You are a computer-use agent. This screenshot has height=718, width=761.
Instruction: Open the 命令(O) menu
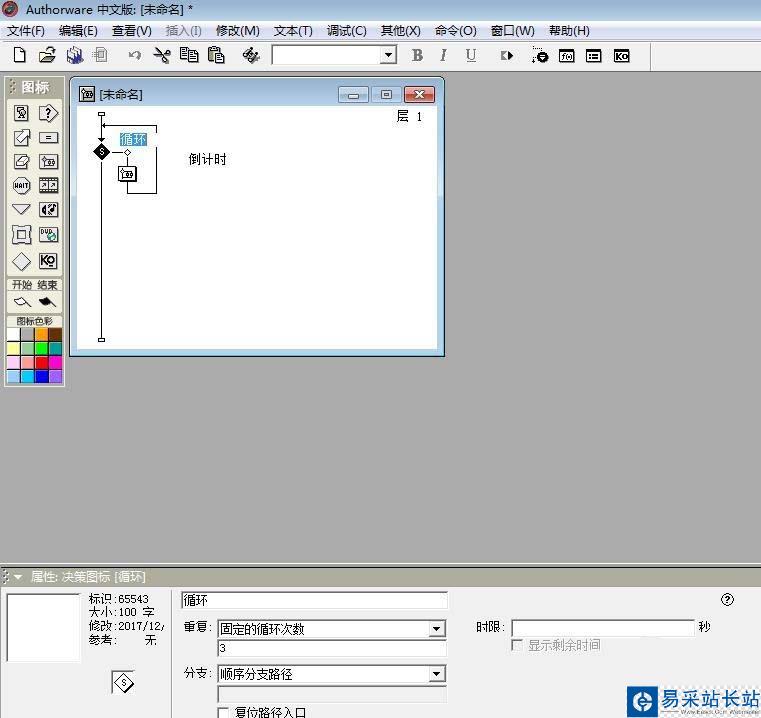coord(455,31)
